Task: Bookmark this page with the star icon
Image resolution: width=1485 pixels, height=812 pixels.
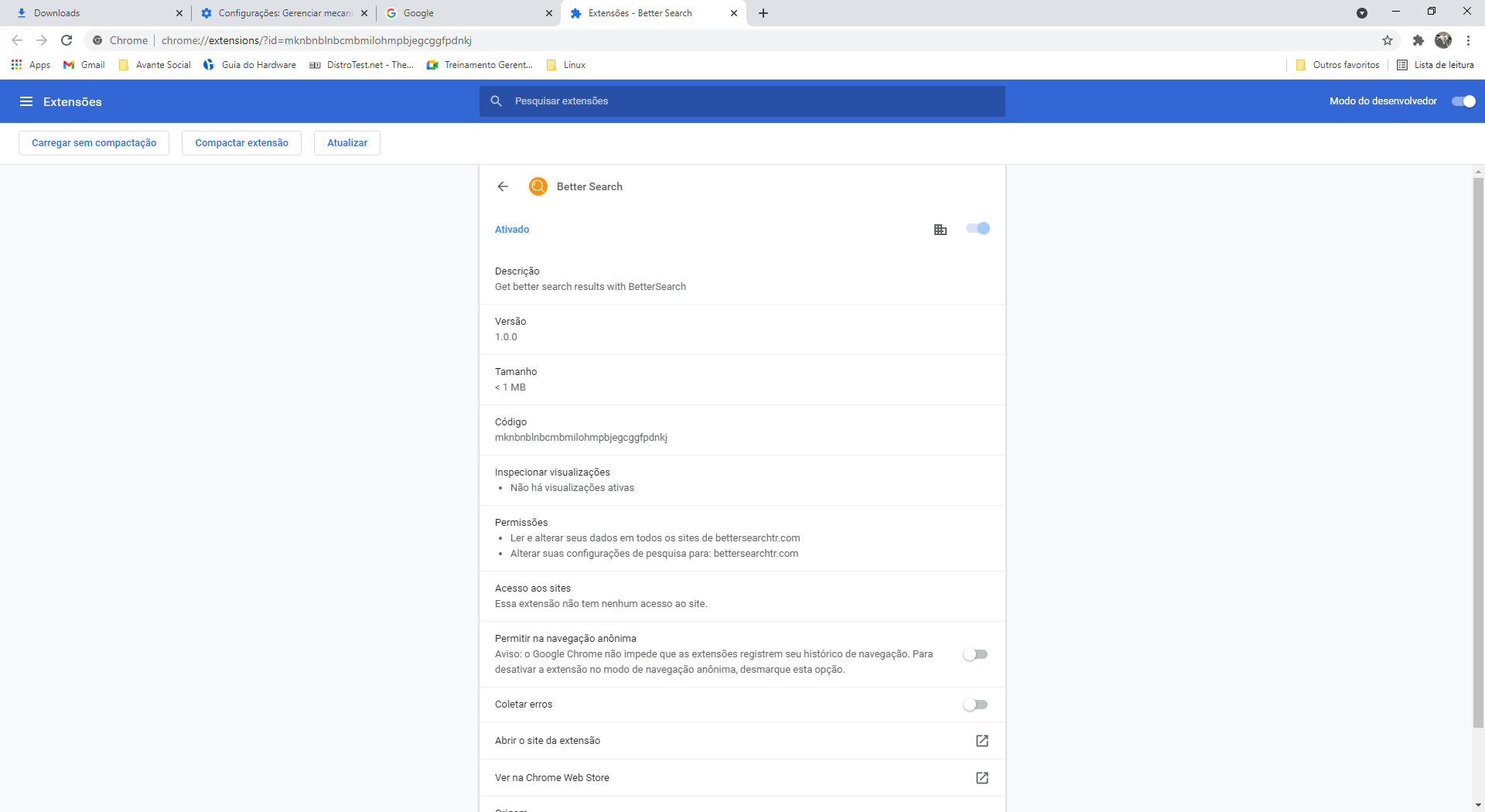Action: [1388, 40]
